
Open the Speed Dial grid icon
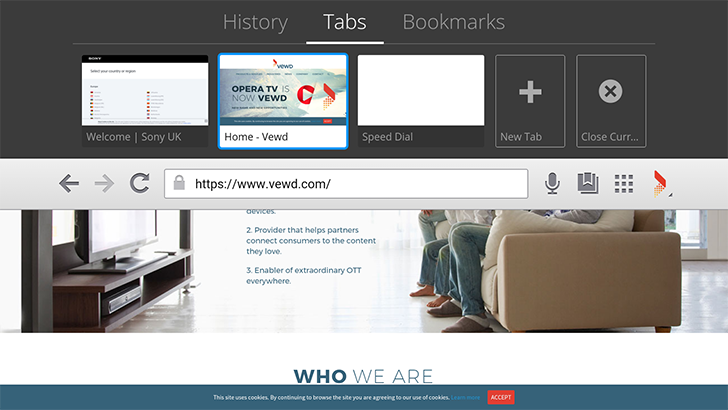point(624,184)
